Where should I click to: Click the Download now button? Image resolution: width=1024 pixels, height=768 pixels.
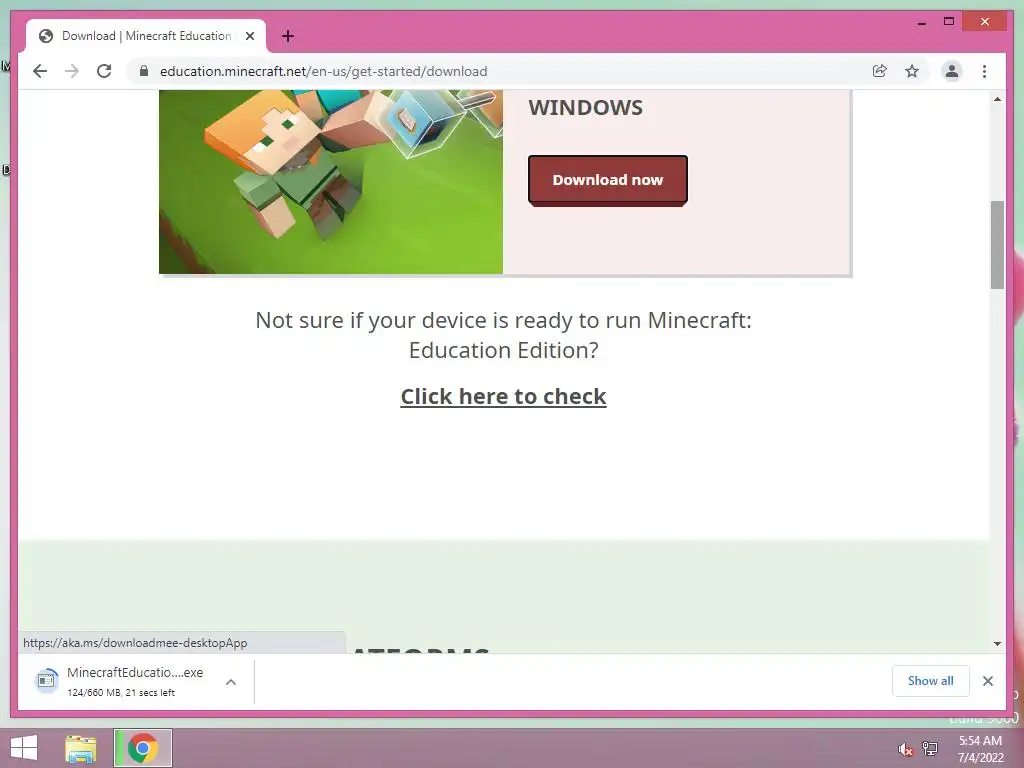607,180
